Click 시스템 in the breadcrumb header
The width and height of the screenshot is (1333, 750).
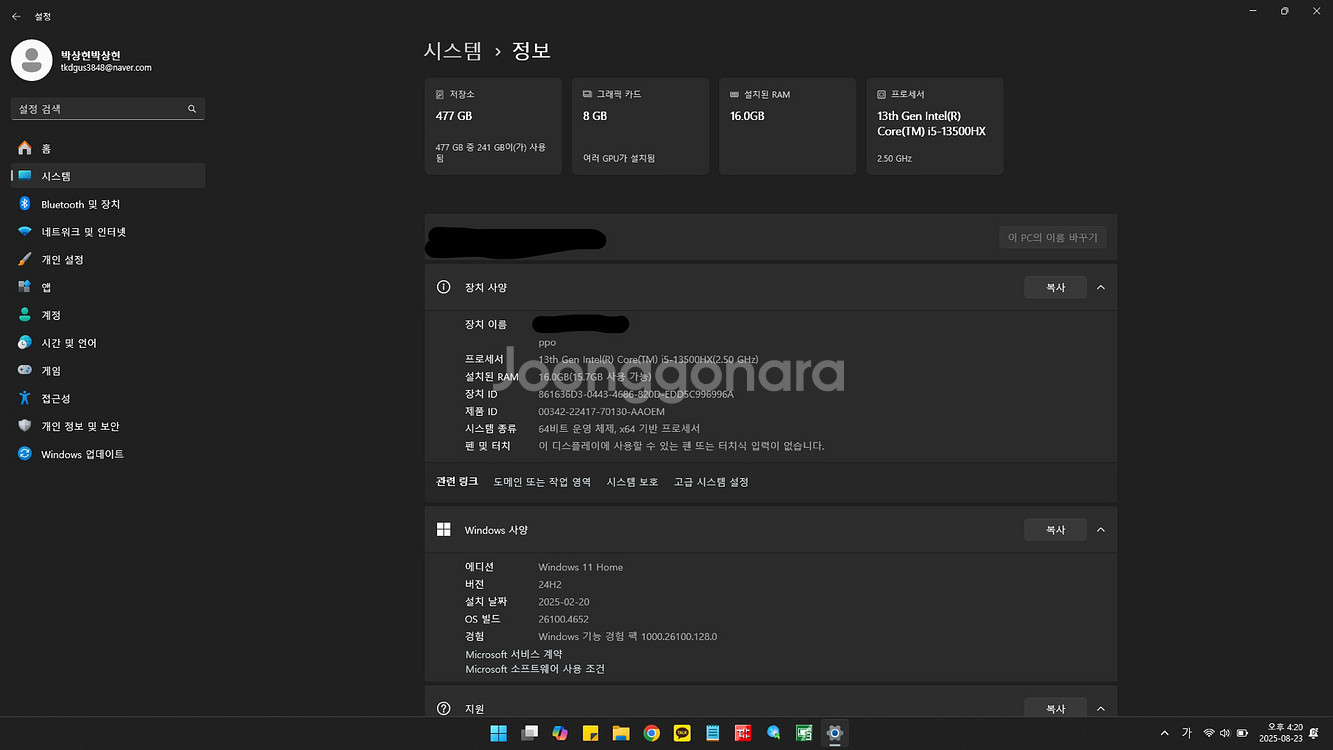(453, 50)
